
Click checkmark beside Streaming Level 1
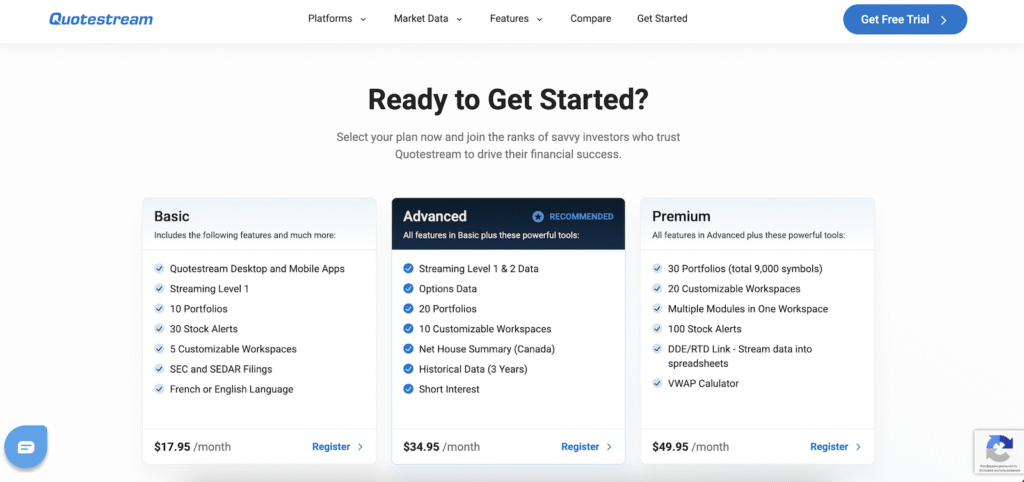pyautogui.click(x=159, y=289)
